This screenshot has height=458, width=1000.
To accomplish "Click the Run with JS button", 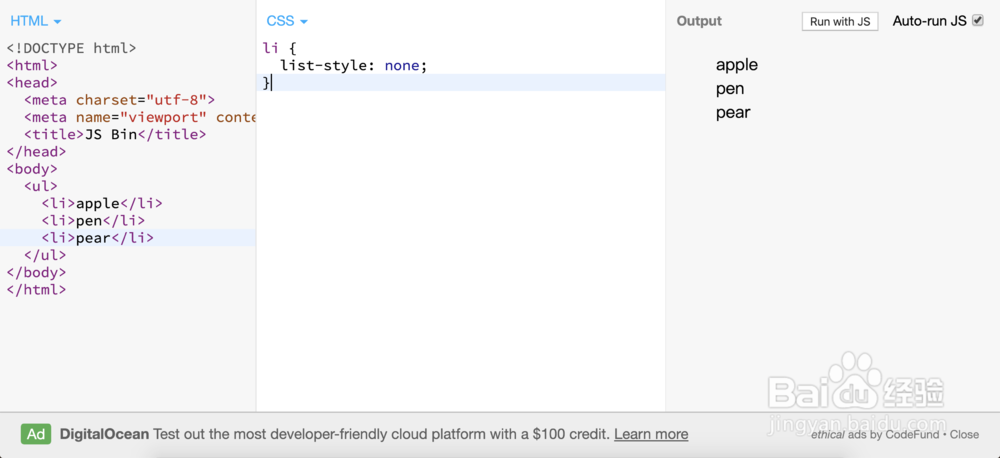I will tap(839, 21).
